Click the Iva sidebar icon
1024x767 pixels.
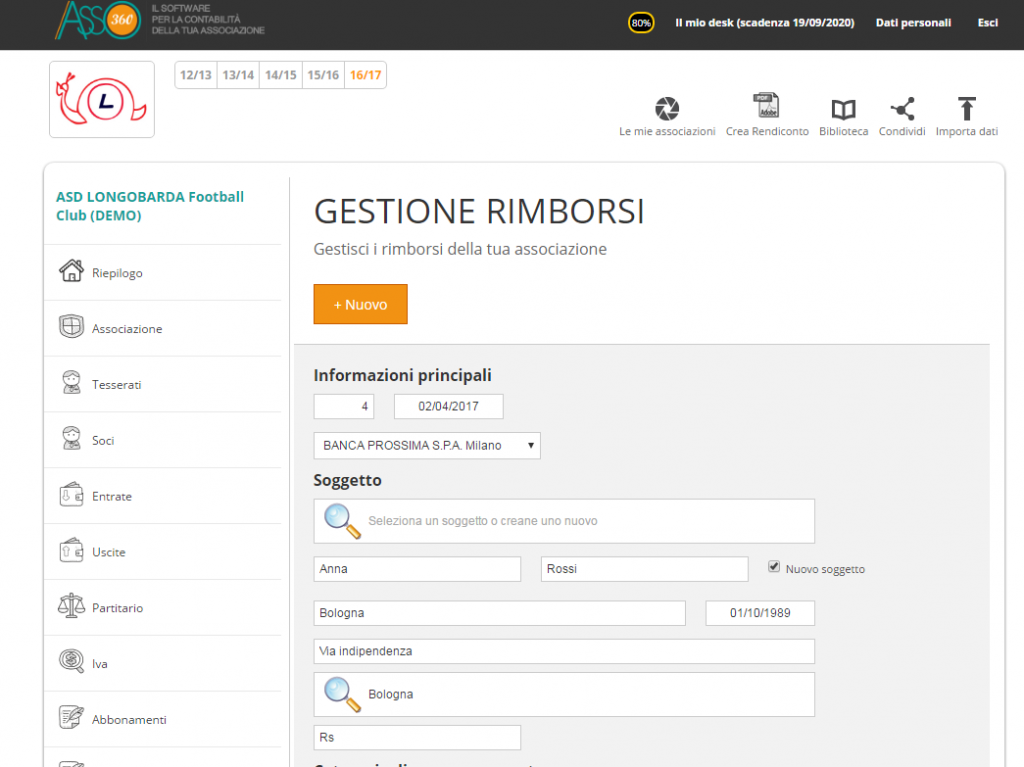point(71,661)
